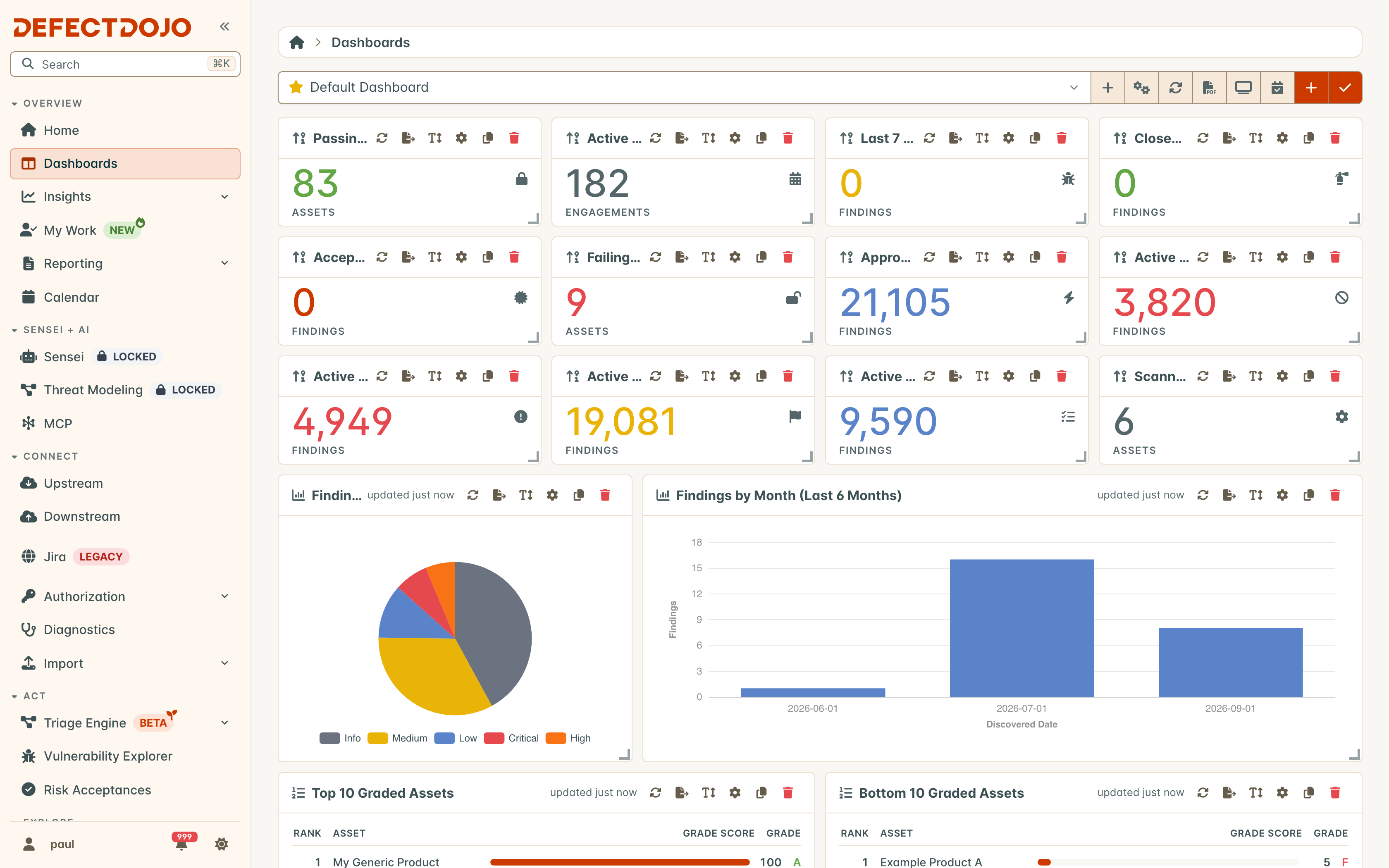1389x868 pixels.
Task: Open Calendar in the sidebar
Action: click(125, 297)
